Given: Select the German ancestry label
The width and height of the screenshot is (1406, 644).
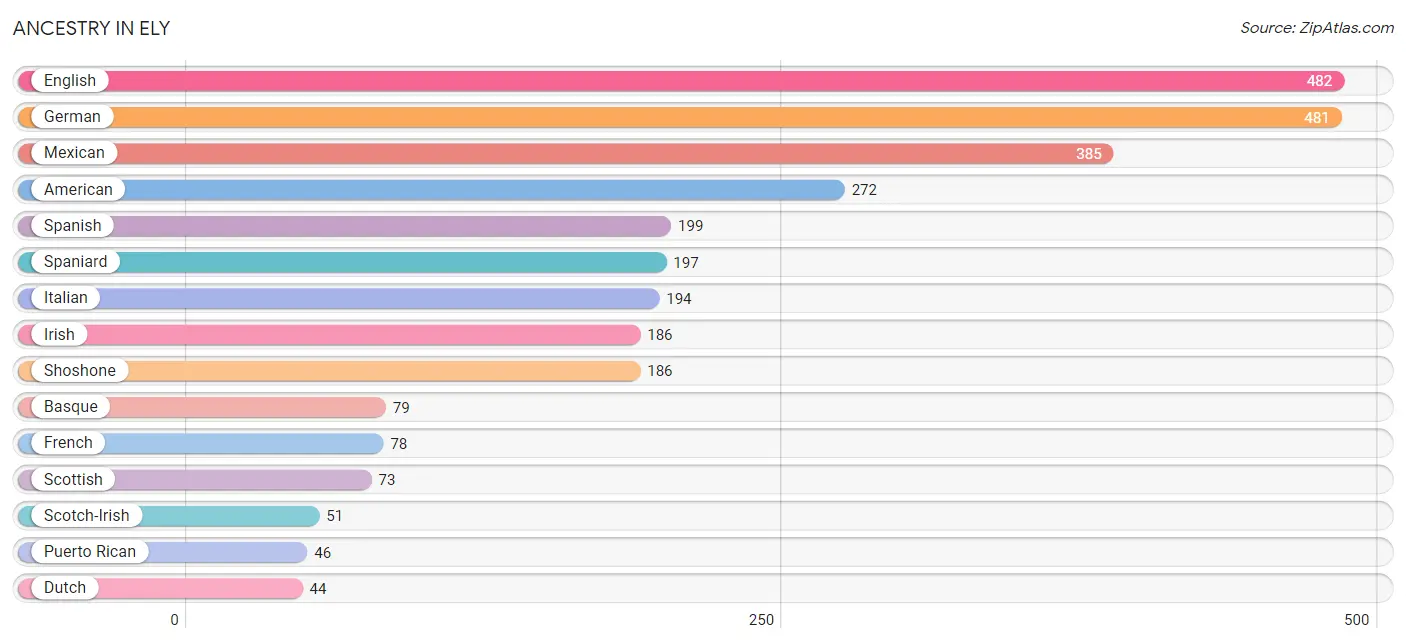Looking at the screenshot, I should (x=72, y=117).
